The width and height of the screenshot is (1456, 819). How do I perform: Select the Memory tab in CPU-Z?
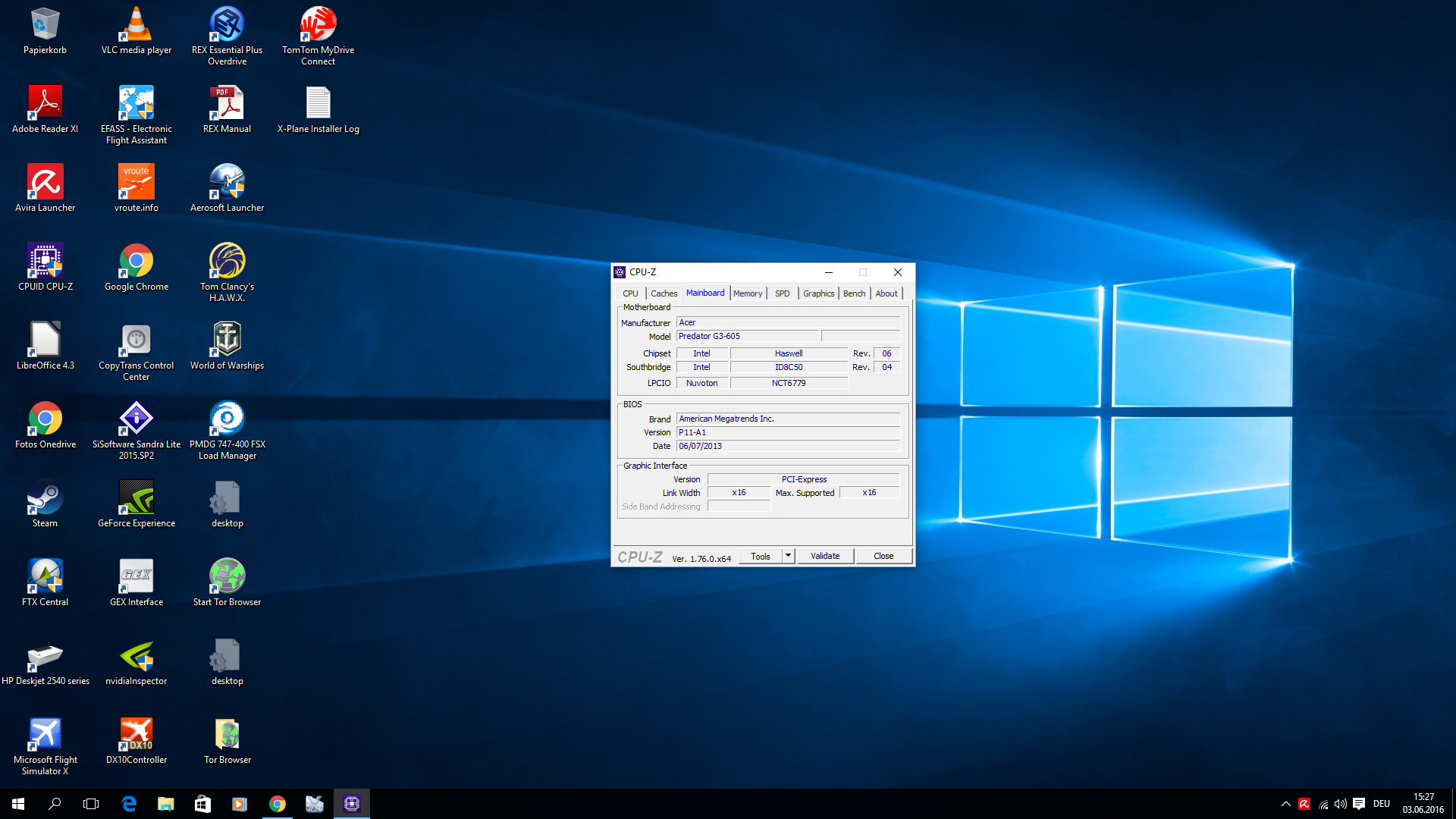(x=748, y=293)
